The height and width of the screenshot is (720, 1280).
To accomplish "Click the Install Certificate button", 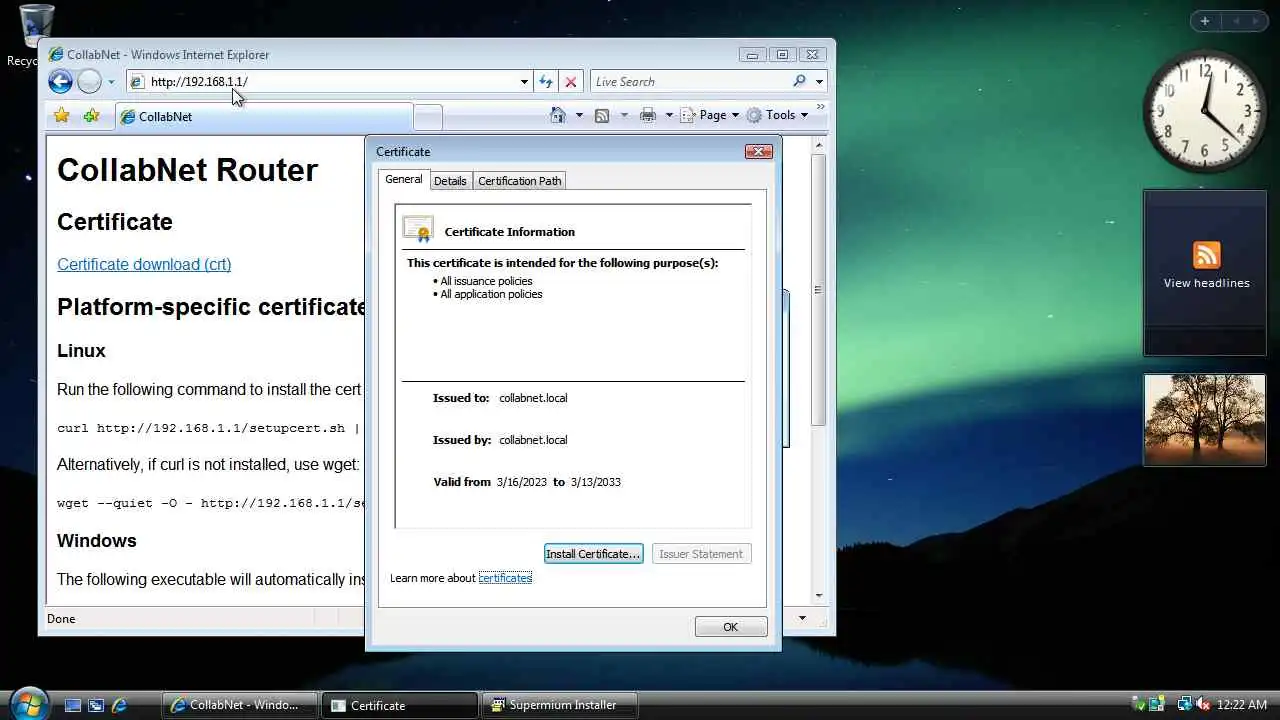I will click(593, 554).
